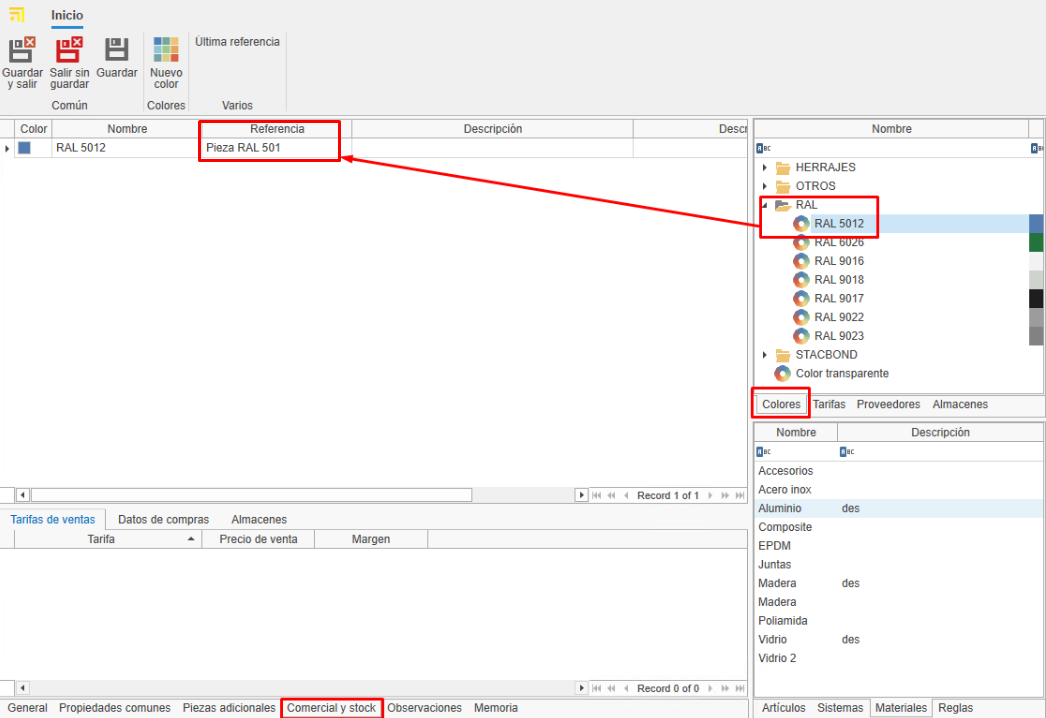Click the RAL 6026 color wheel icon

pos(801,242)
